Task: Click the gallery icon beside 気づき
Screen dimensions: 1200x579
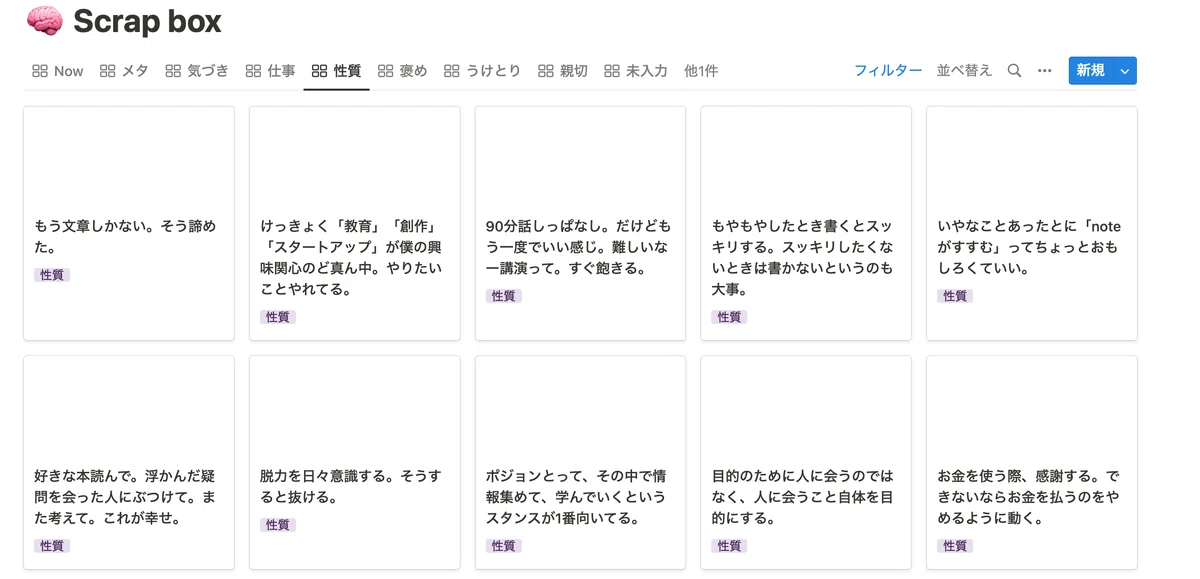Action: [174, 71]
